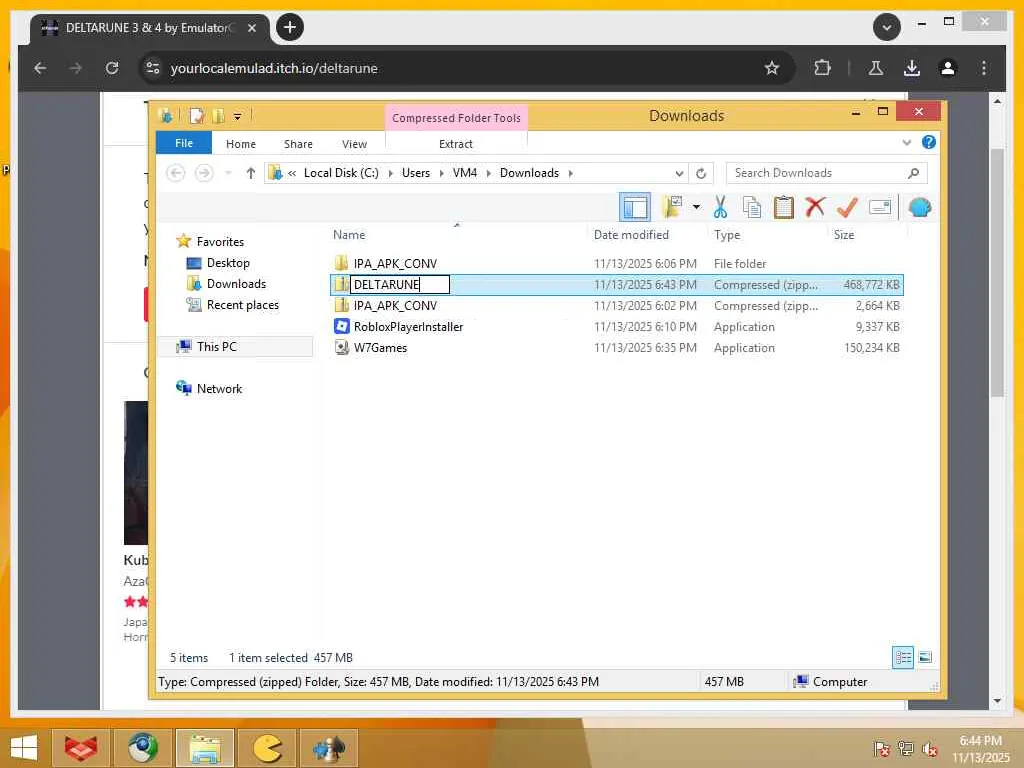
Task: Open a new Chrome tab
Action: [290, 27]
